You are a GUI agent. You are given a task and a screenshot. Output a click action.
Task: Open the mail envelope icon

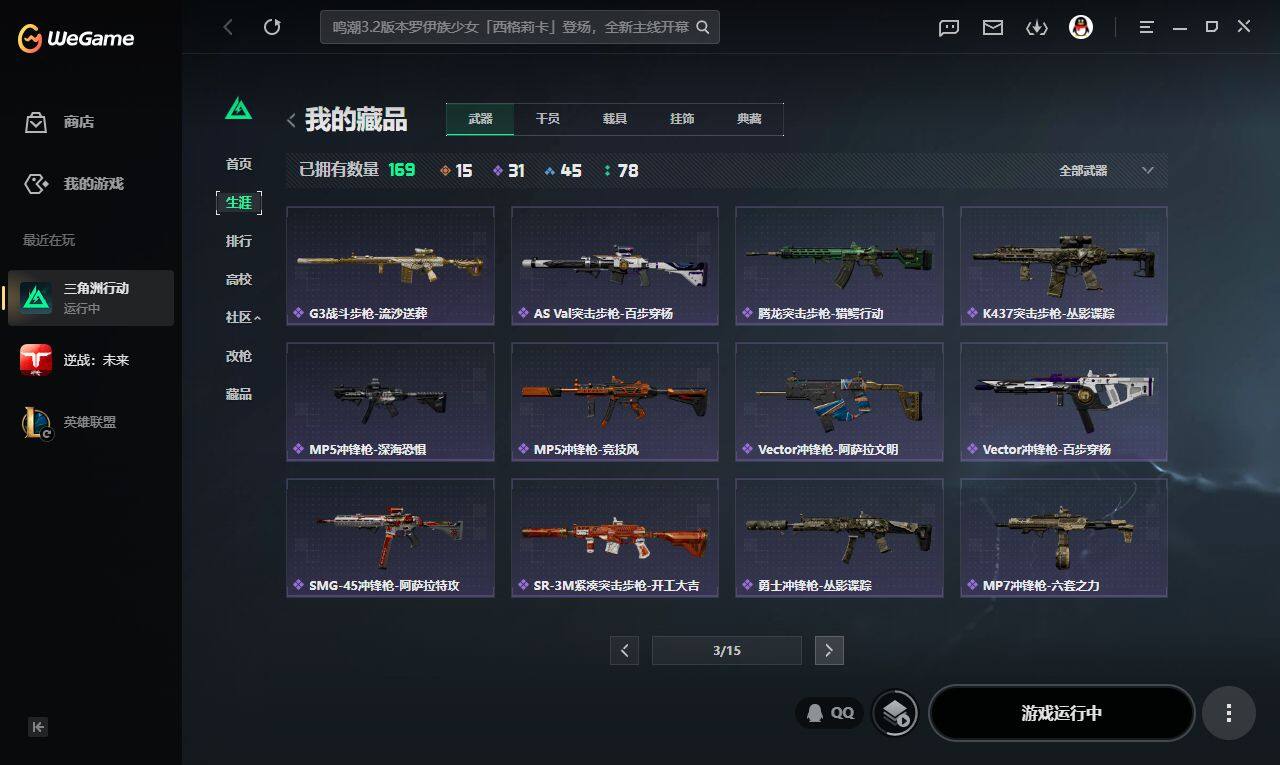point(993,28)
